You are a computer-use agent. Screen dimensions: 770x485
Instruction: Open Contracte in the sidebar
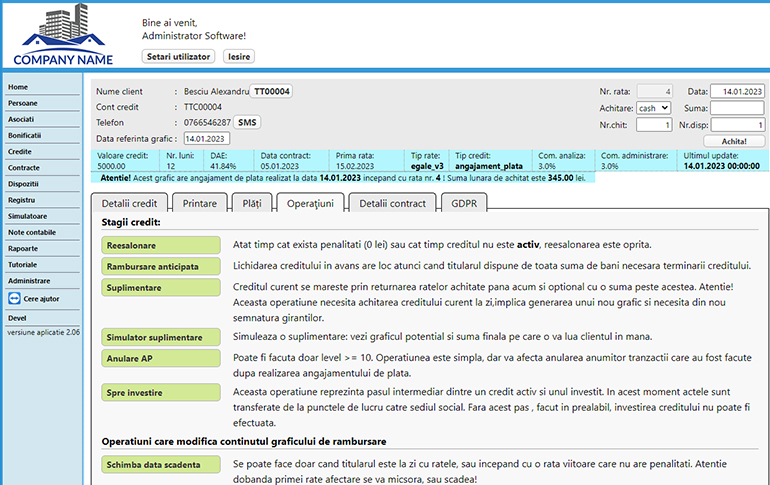pyautogui.click(x=24, y=168)
